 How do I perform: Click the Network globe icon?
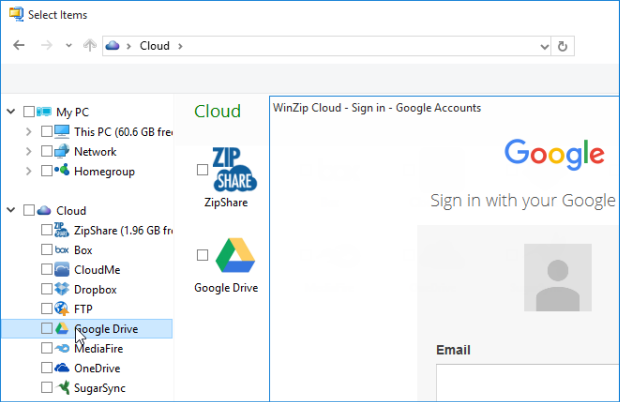pos(62,151)
